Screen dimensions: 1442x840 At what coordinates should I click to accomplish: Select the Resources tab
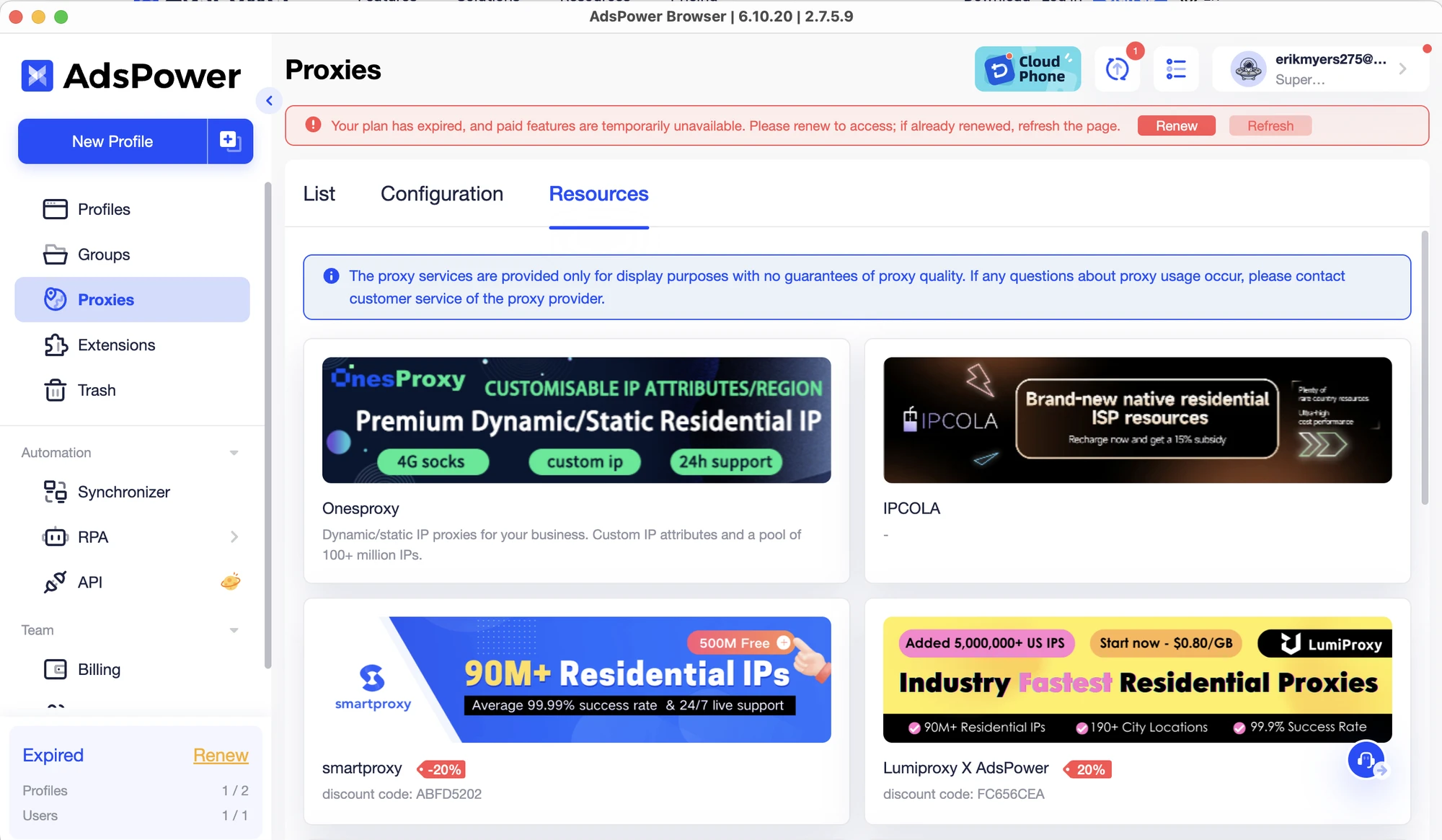598,194
